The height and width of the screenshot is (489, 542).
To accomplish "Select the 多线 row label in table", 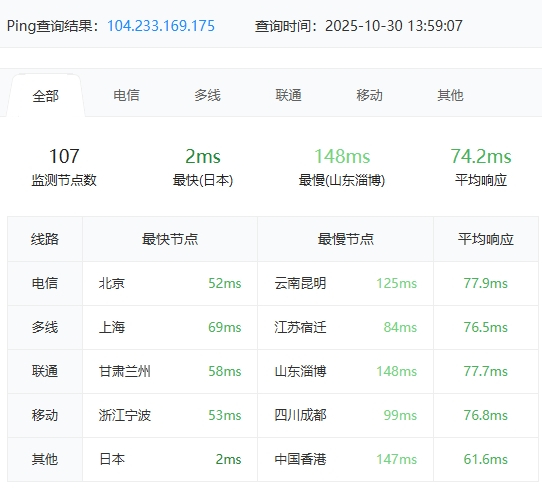I will tap(45, 327).
